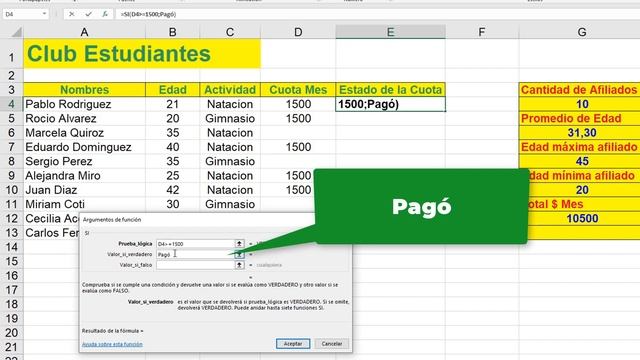The height and width of the screenshot is (360, 640).
Task: Select column D header
Action: [298, 32]
